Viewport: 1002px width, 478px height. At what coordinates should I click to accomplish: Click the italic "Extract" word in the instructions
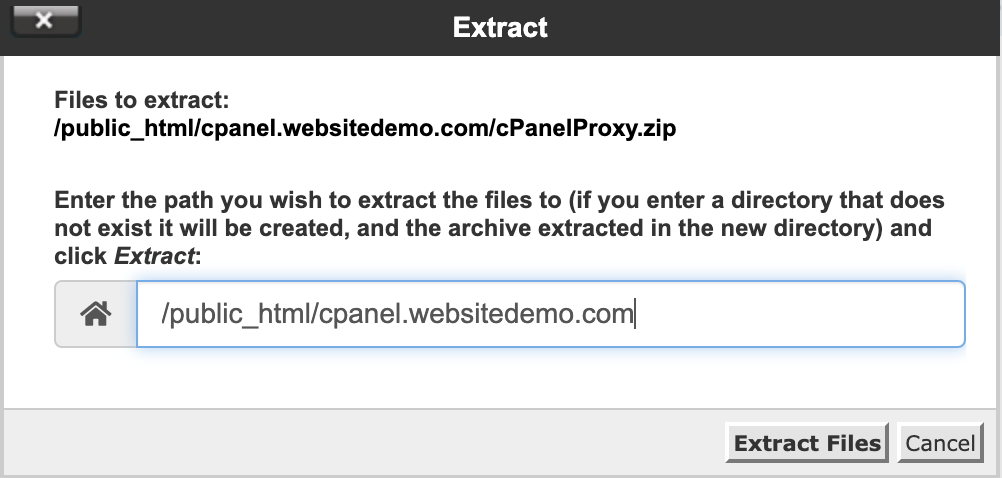(x=154, y=255)
